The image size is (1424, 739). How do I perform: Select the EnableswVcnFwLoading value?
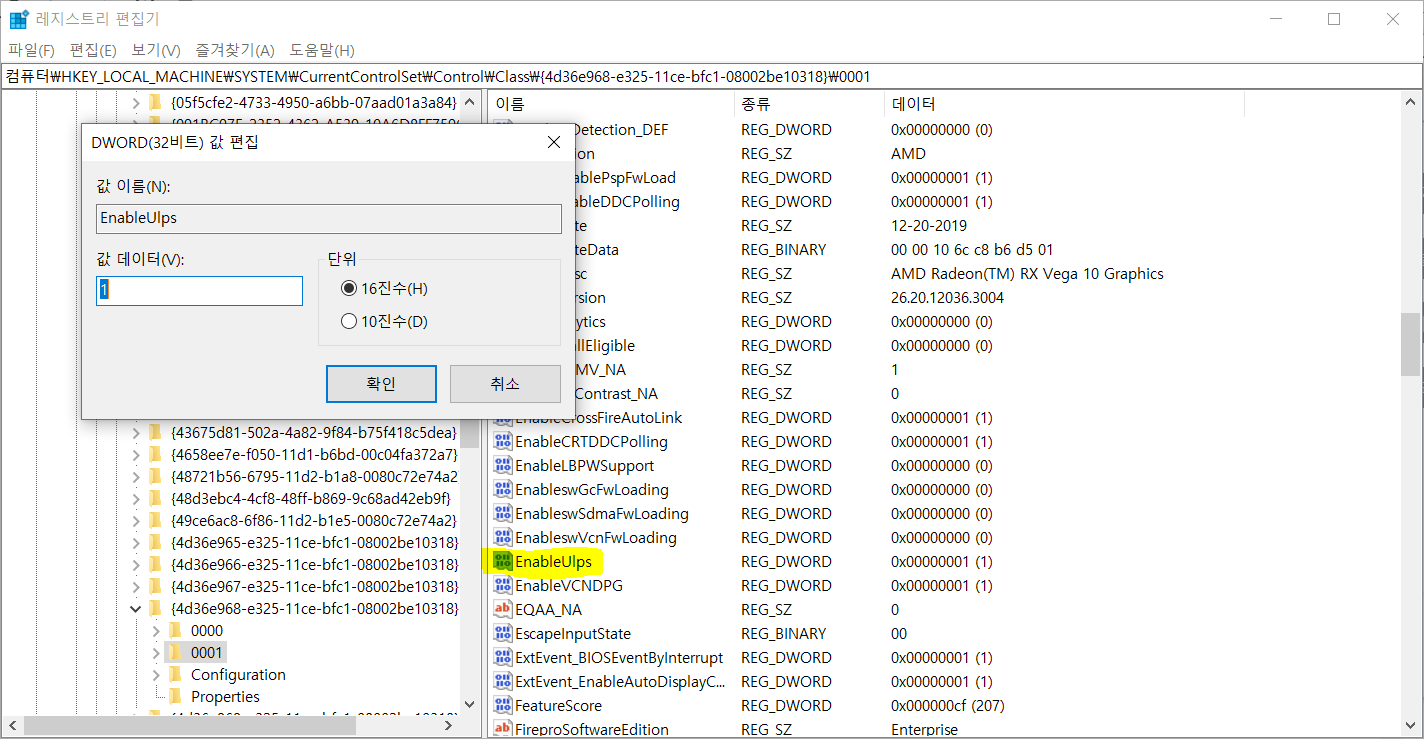point(567,537)
